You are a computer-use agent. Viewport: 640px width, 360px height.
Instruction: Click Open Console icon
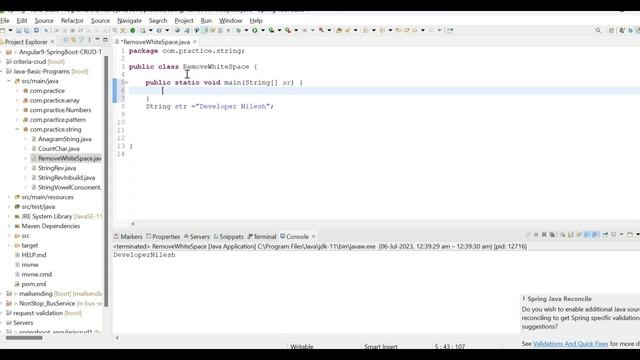point(630,235)
